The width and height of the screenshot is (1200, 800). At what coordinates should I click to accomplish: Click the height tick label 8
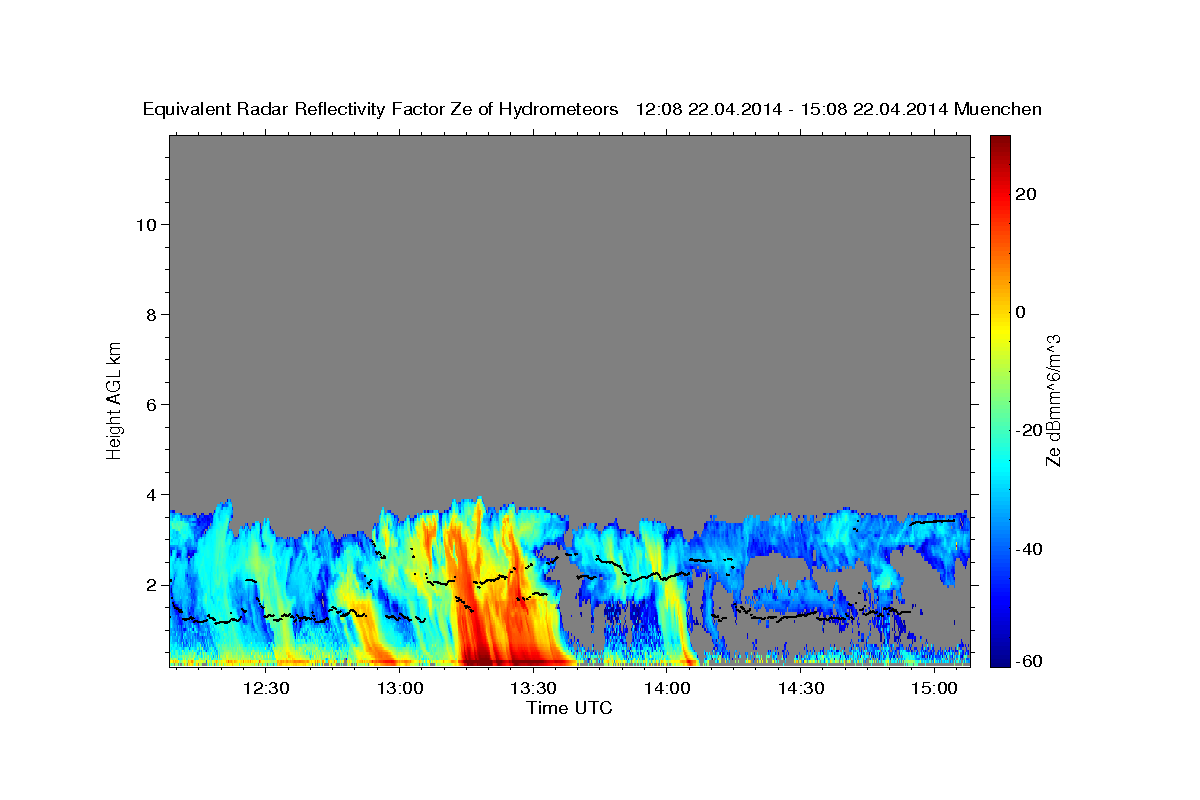[x=151, y=314]
